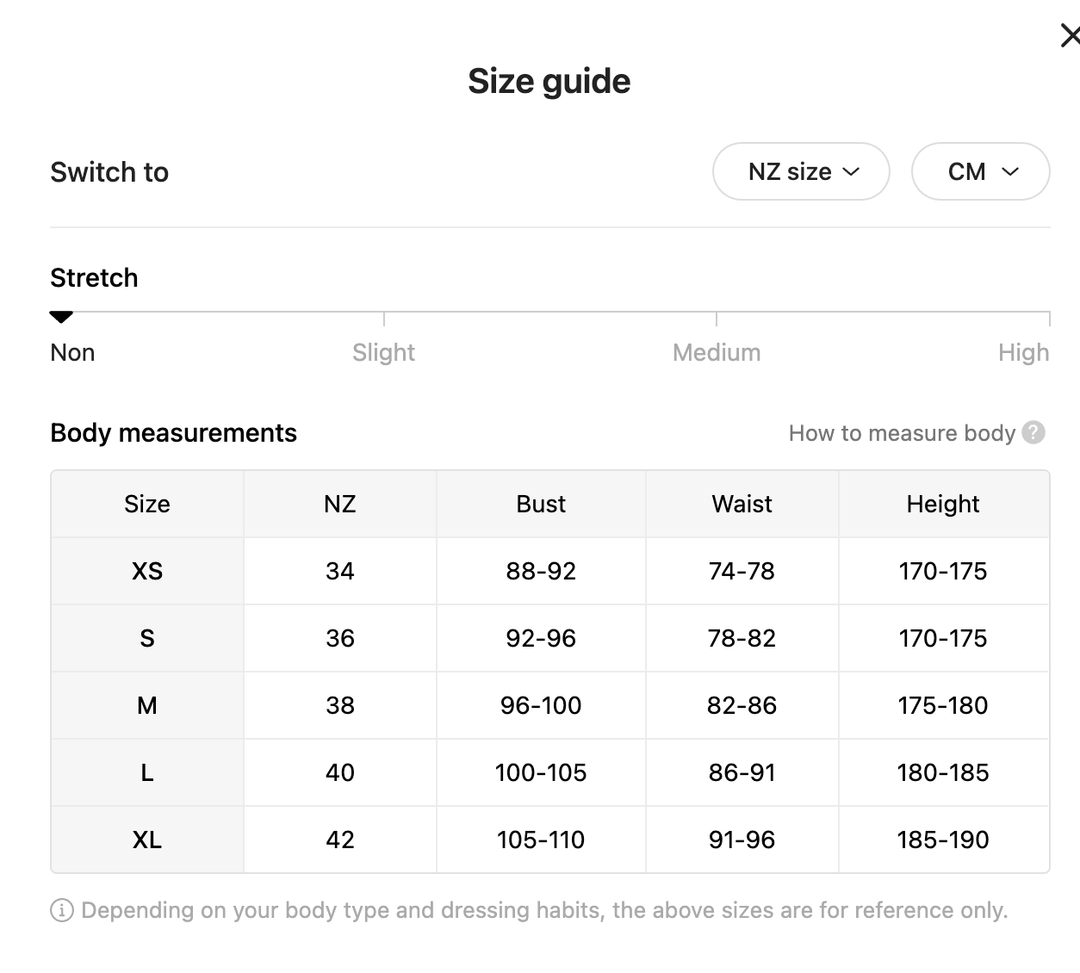The height and width of the screenshot is (973, 1080).
Task: Click the Height column header
Action: click(943, 504)
